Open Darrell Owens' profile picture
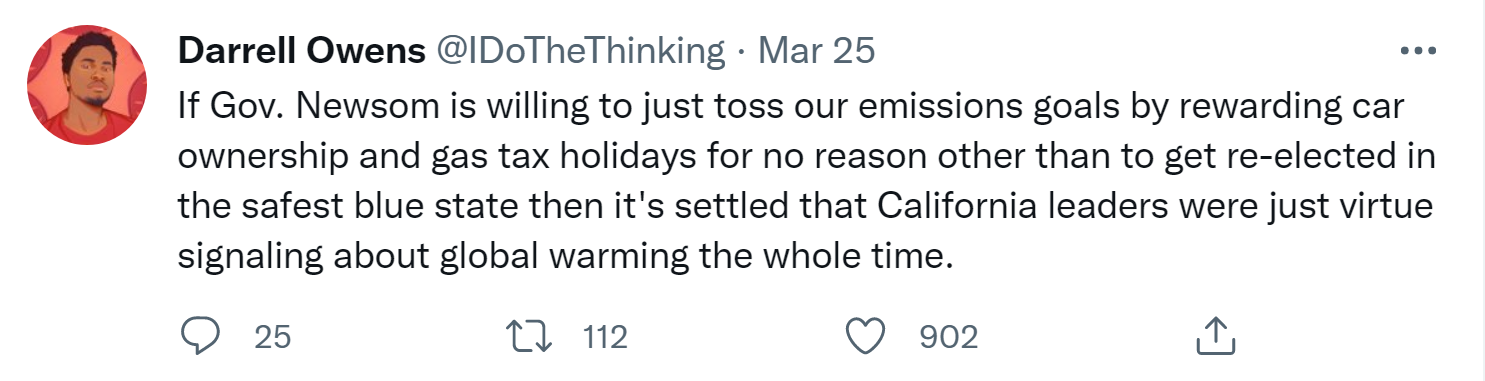 tap(88, 86)
